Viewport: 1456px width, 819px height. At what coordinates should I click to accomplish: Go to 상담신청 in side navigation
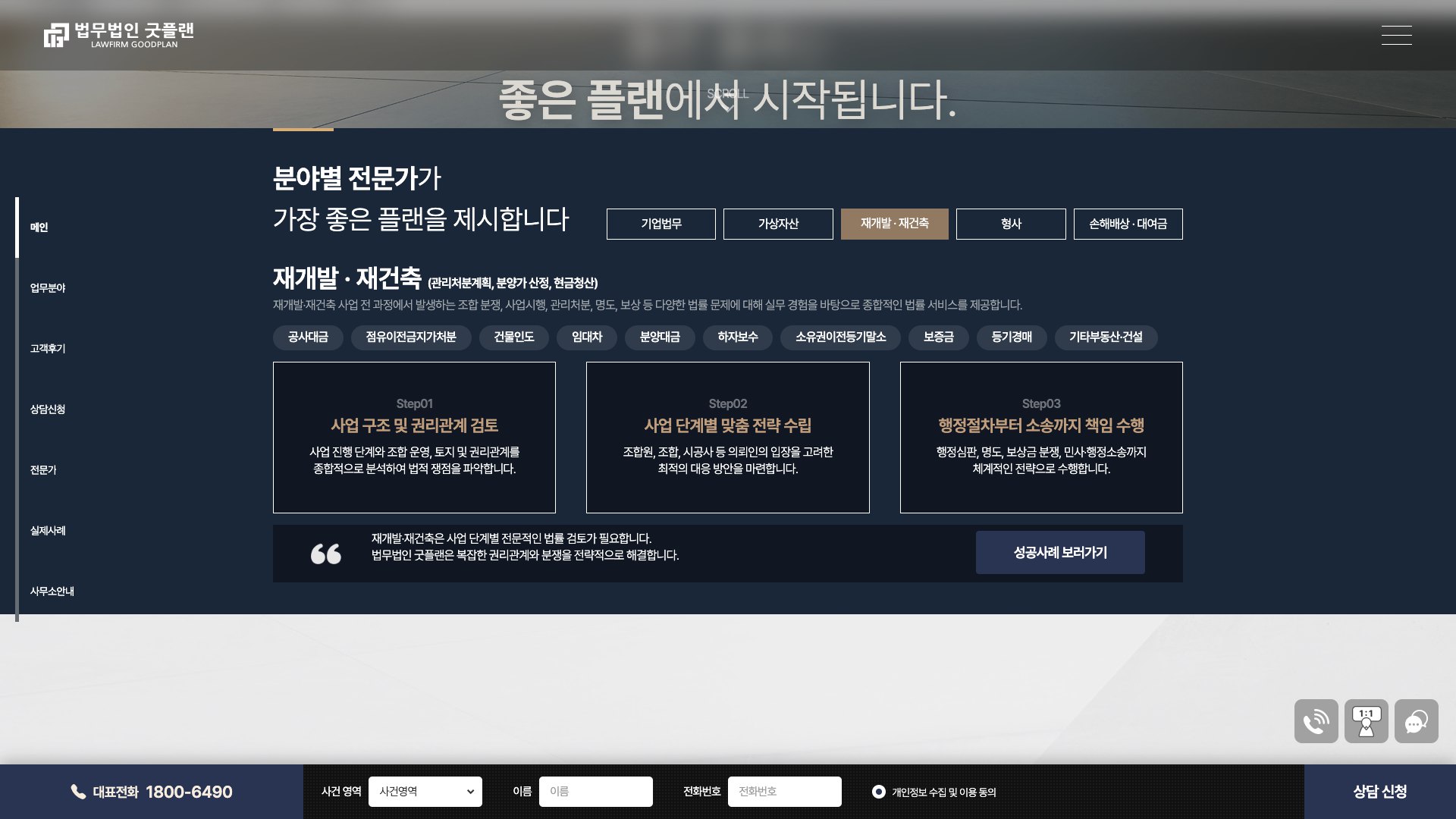click(x=48, y=409)
